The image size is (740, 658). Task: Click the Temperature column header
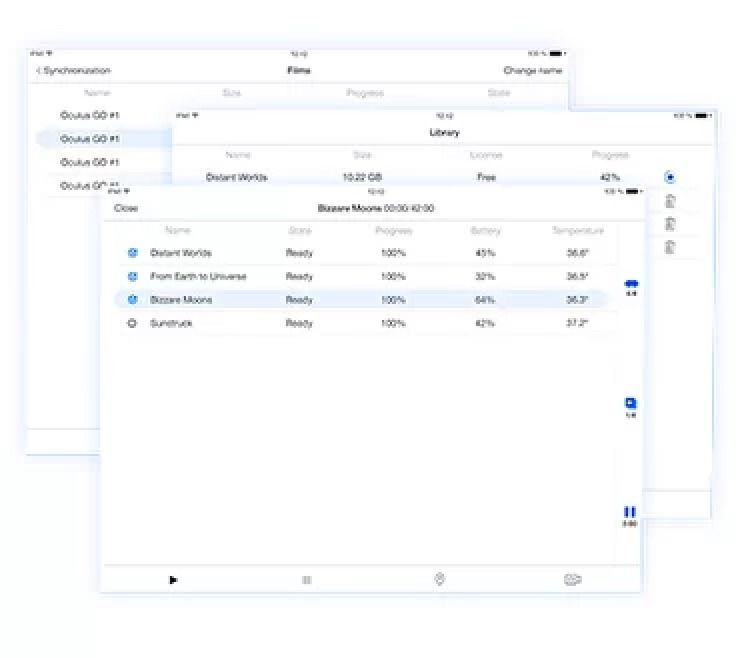click(x=577, y=231)
